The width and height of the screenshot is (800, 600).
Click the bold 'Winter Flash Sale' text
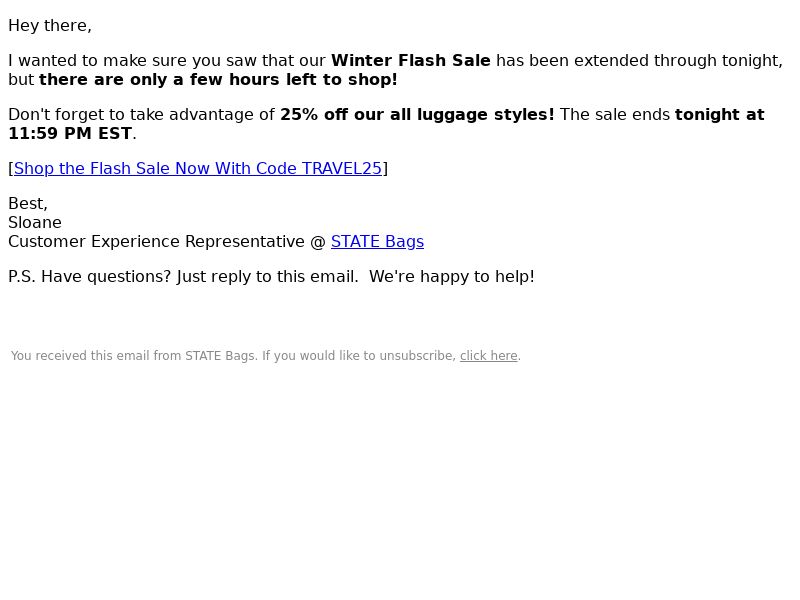(x=411, y=60)
